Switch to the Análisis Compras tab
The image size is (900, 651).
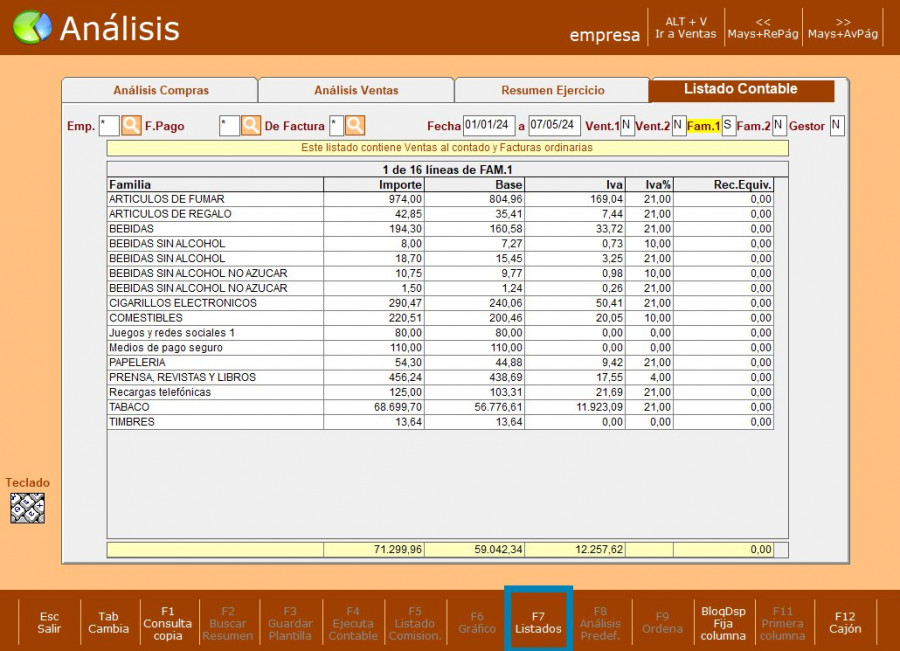tap(160, 90)
